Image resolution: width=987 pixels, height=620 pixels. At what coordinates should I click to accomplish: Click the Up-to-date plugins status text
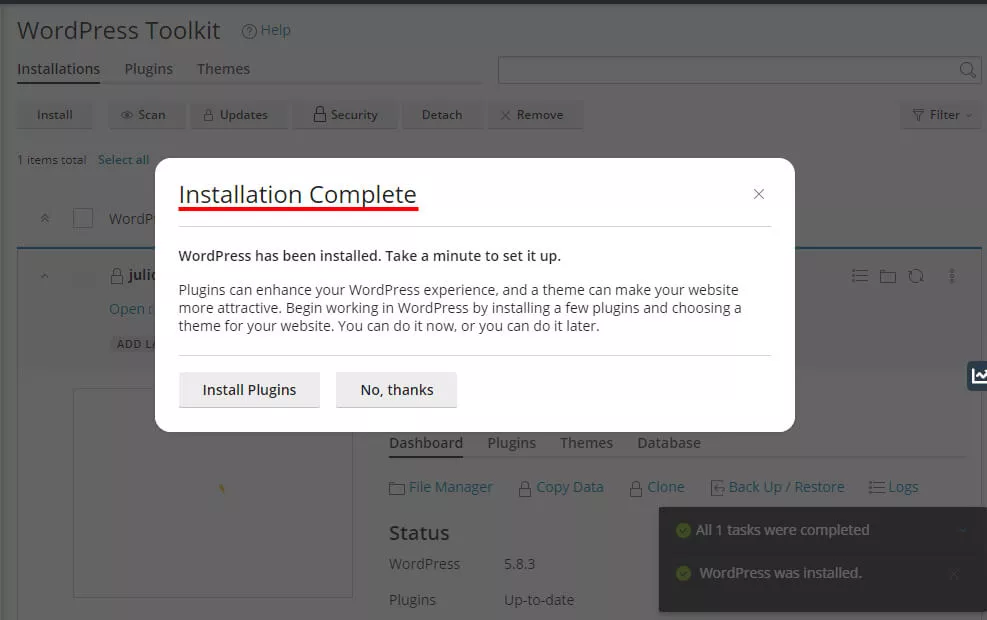click(x=539, y=600)
